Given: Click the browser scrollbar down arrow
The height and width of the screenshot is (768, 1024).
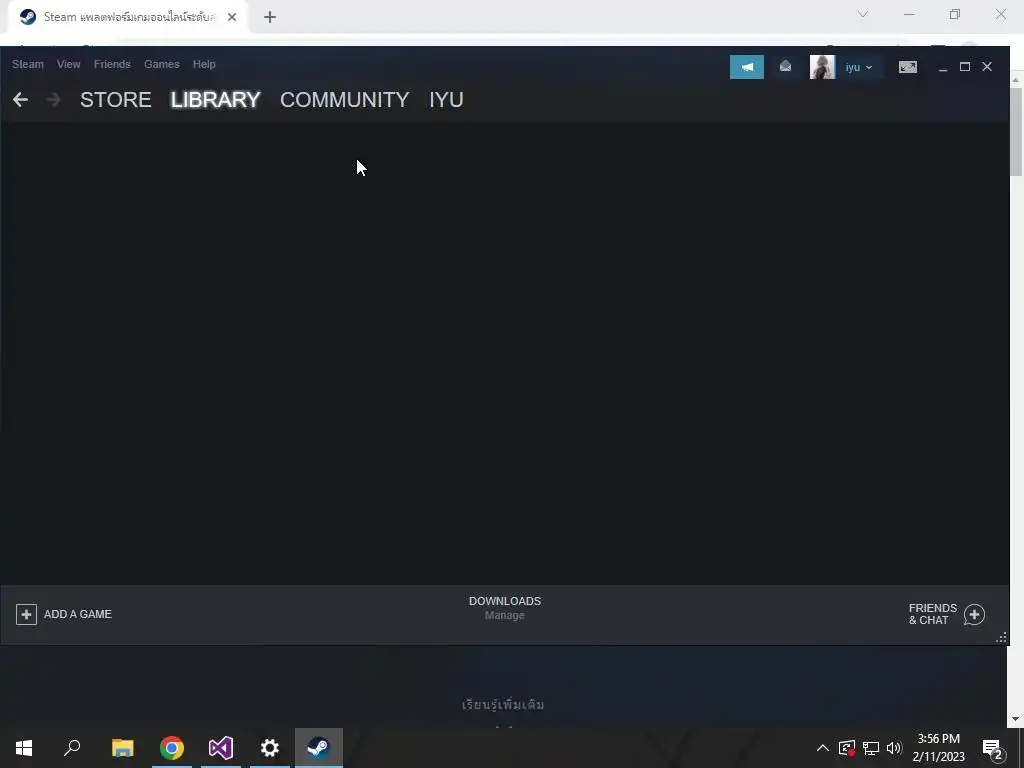Looking at the screenshot, I should click(1016, 719).
